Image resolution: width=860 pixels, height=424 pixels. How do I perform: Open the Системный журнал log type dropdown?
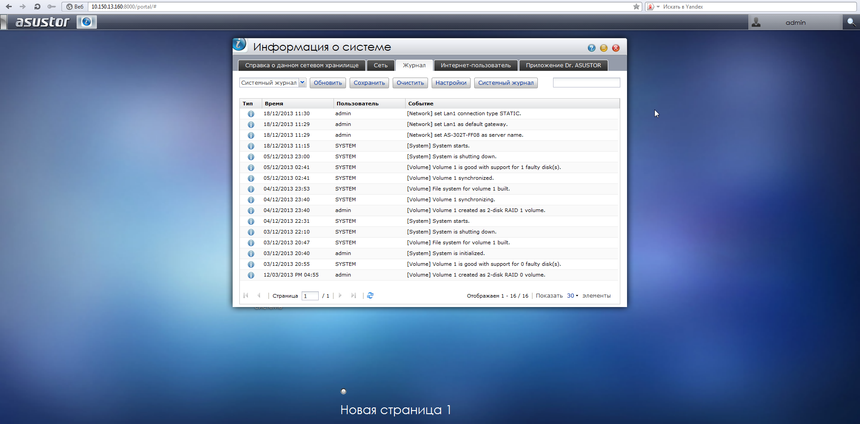[272, 83]
